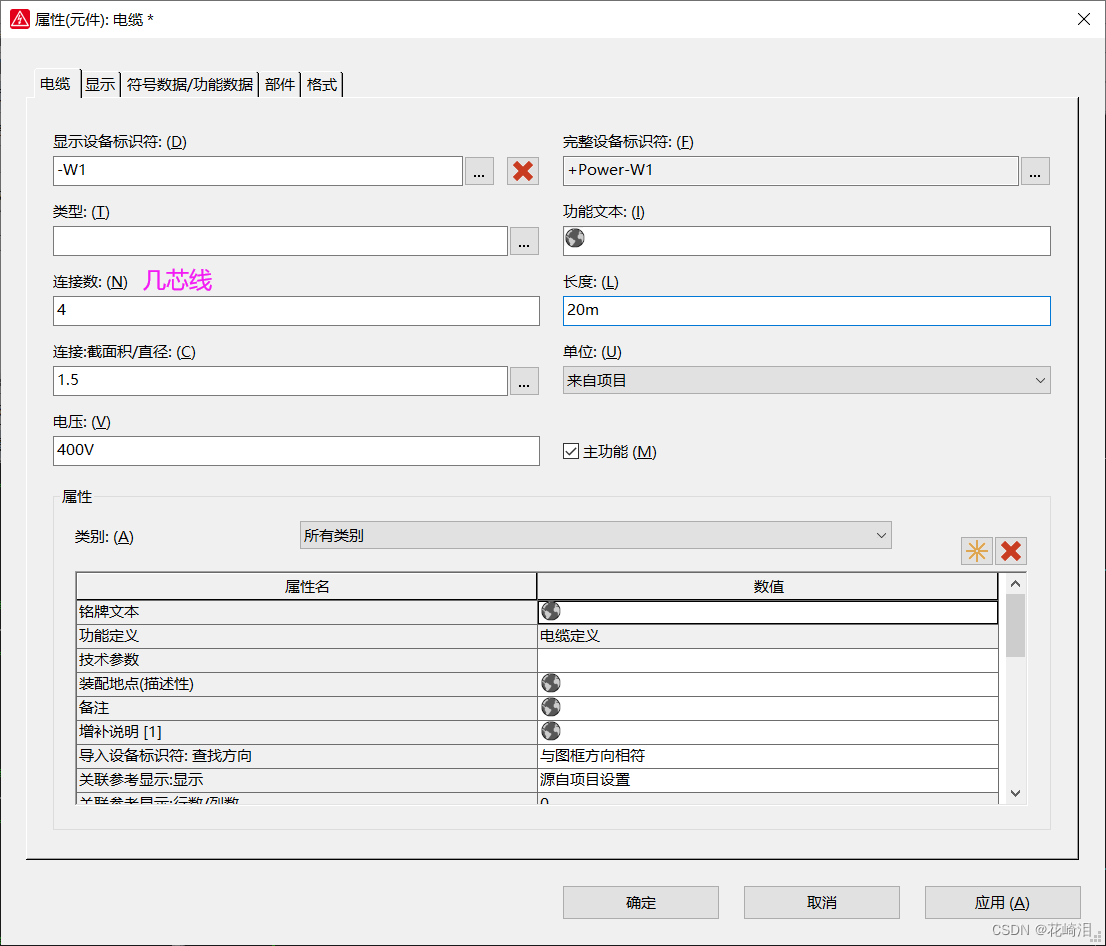Toggle the 主功能 checkbox
This screenshot has width=1106, height=946.
[x=571, y=451]
